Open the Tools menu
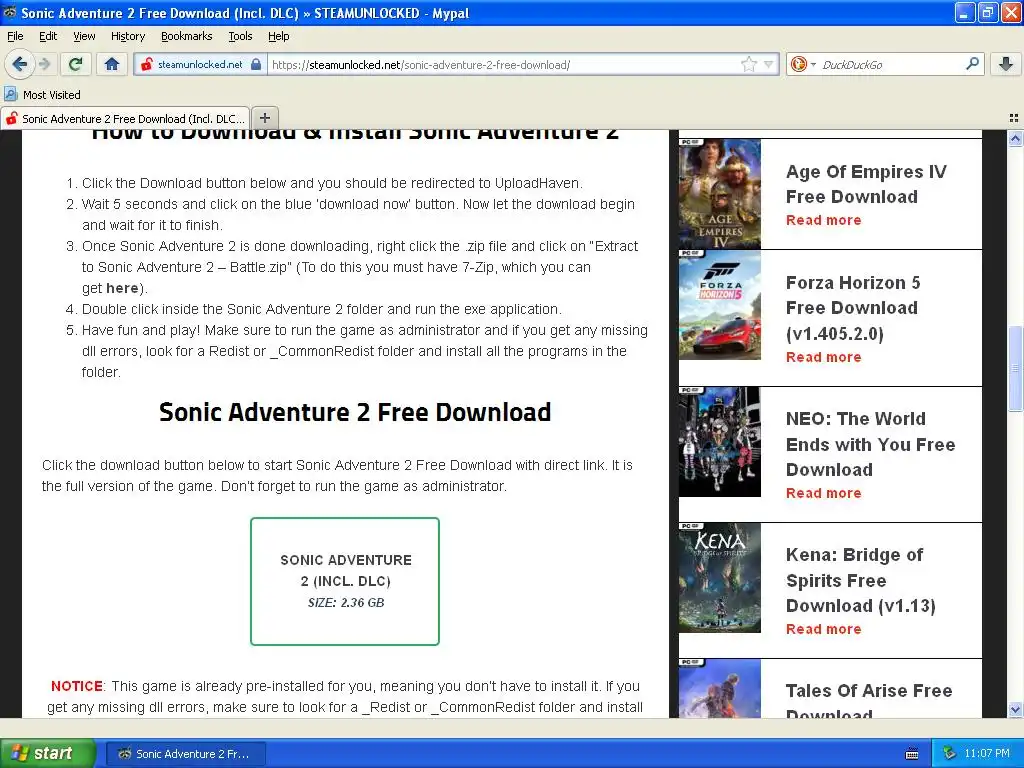 pos(240,37)
